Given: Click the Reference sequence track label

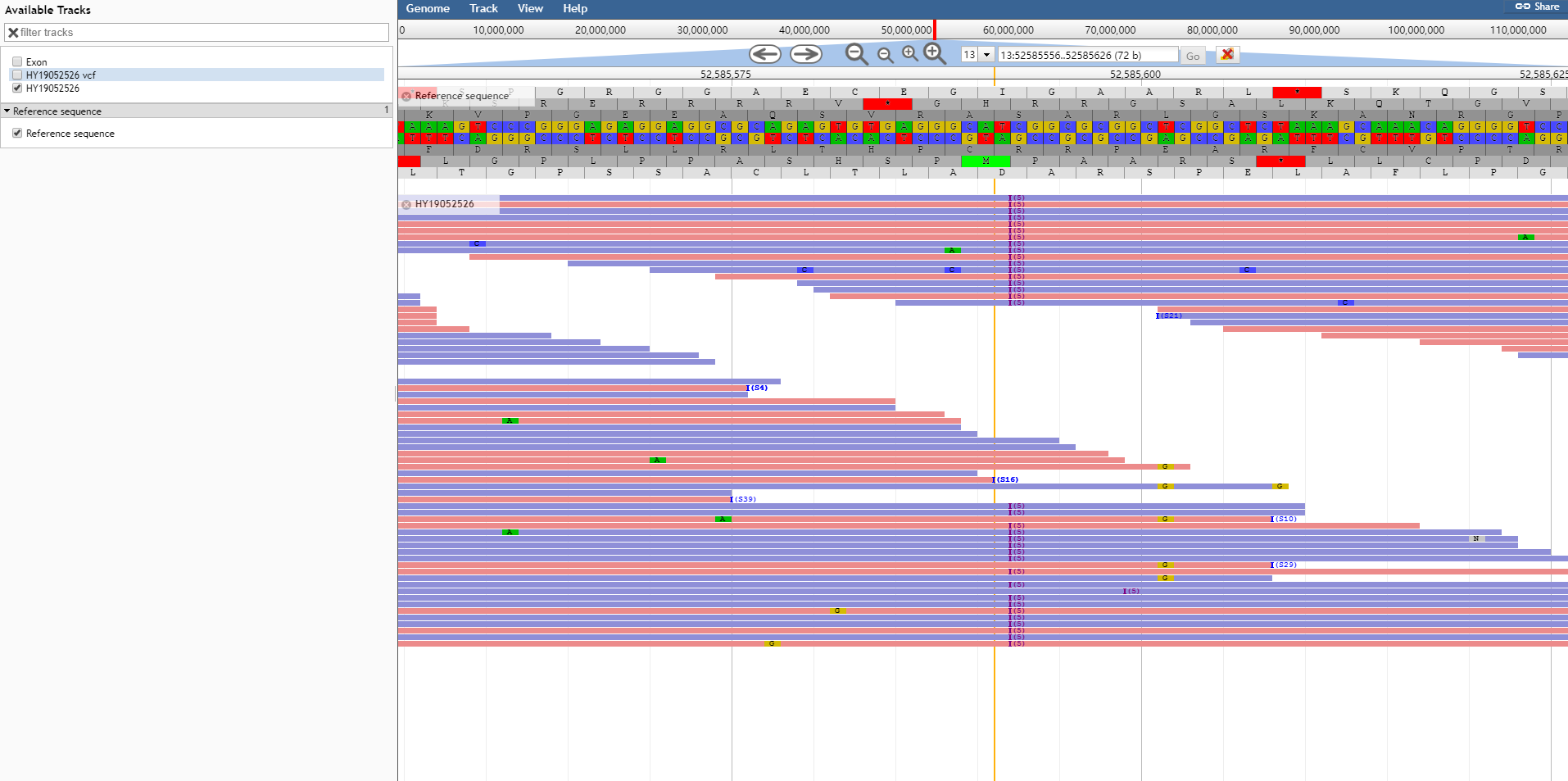Looking at the screenshot, I should pyautogui.click(x=462, y=96).
